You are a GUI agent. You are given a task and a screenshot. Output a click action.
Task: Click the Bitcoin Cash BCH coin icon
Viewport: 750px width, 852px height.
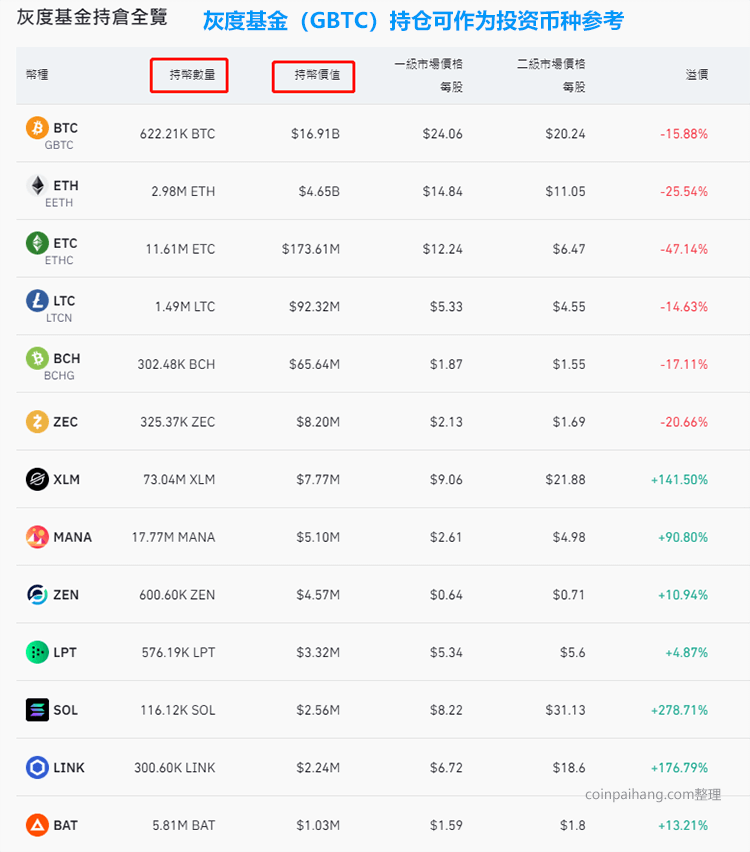(37, 358)
